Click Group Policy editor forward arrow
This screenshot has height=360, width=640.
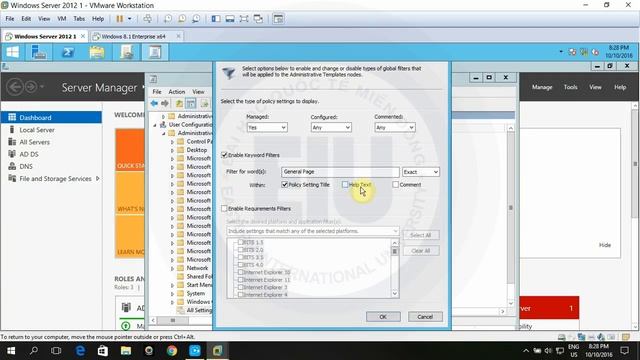point(165,104)
